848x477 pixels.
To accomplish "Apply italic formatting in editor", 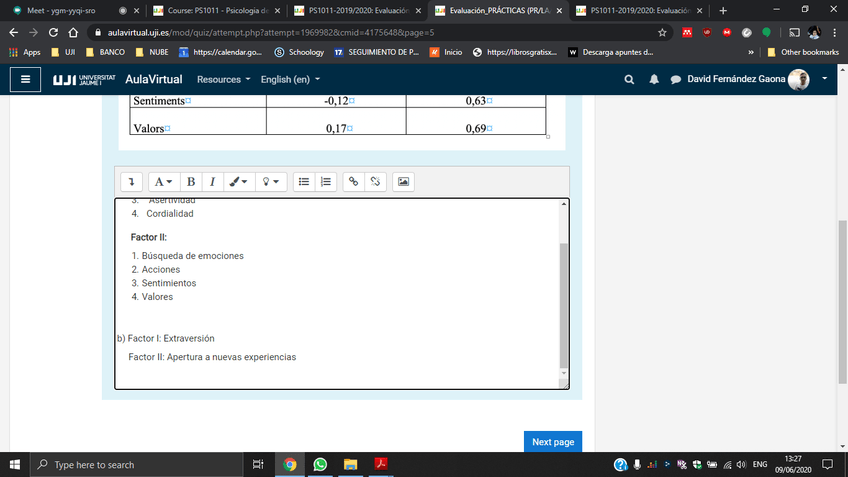I will pyautogui.click(x=213, y=182).
